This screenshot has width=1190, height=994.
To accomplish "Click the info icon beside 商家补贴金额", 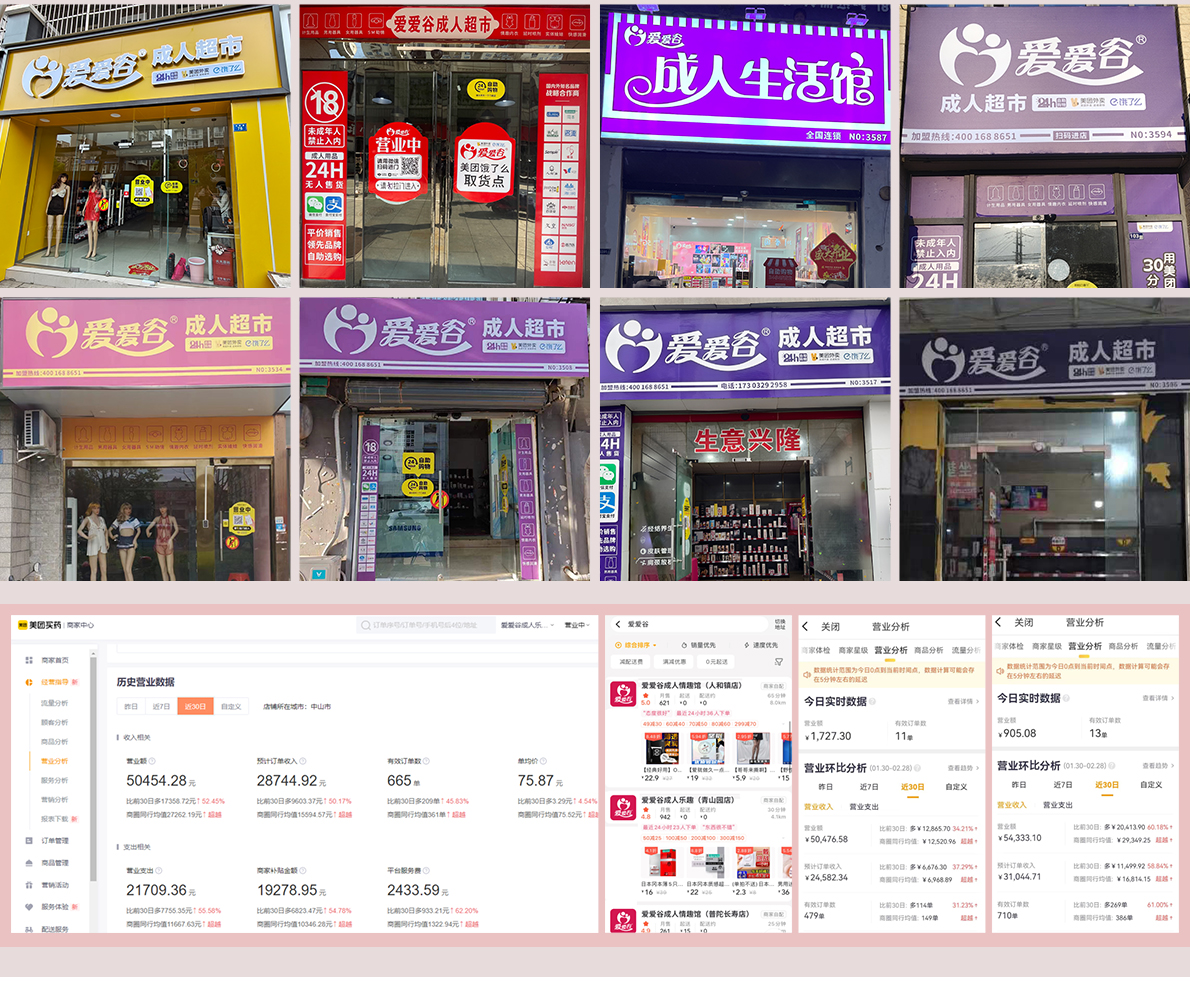I will pyautogui.click(x=301, y=871).
